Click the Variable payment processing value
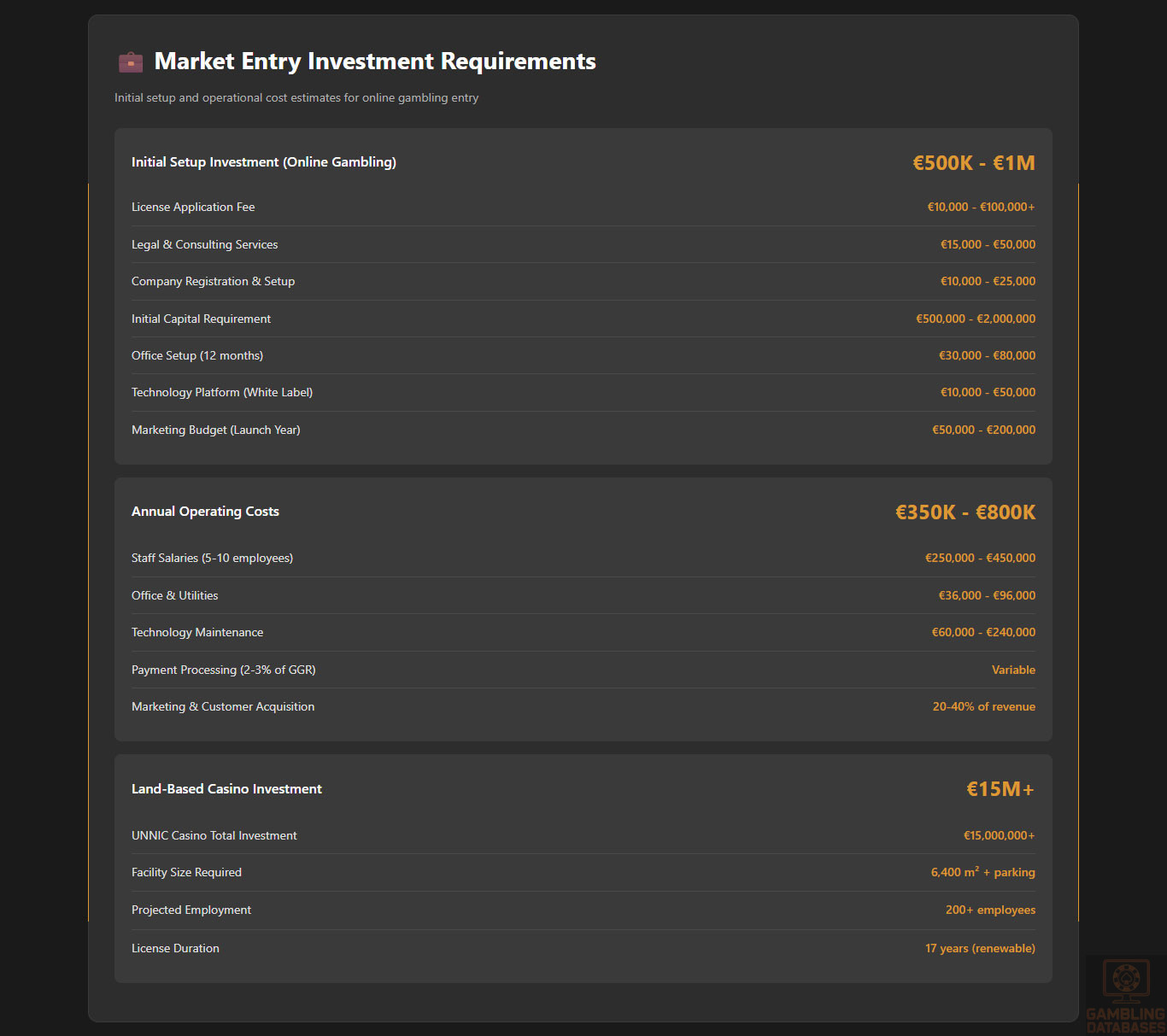This screenshot has width=1167, height=1036. pos(1013,670)
